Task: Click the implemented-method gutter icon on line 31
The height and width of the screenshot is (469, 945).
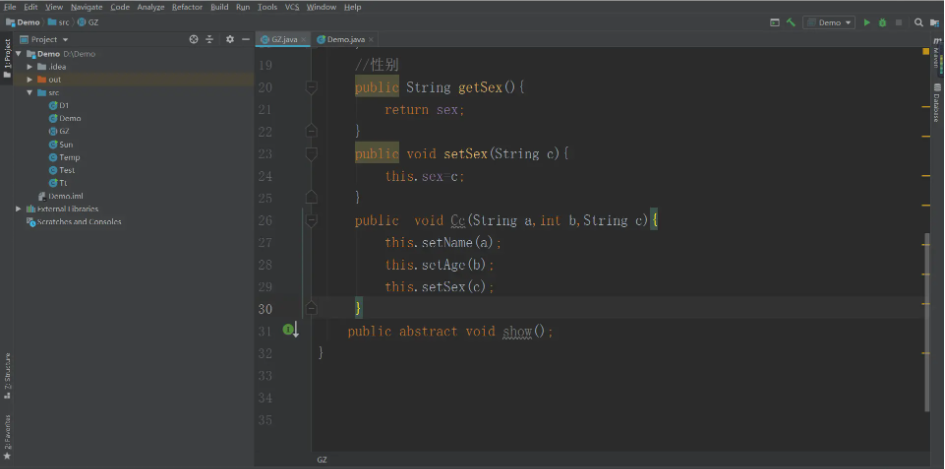Action: tap(291, 330)
